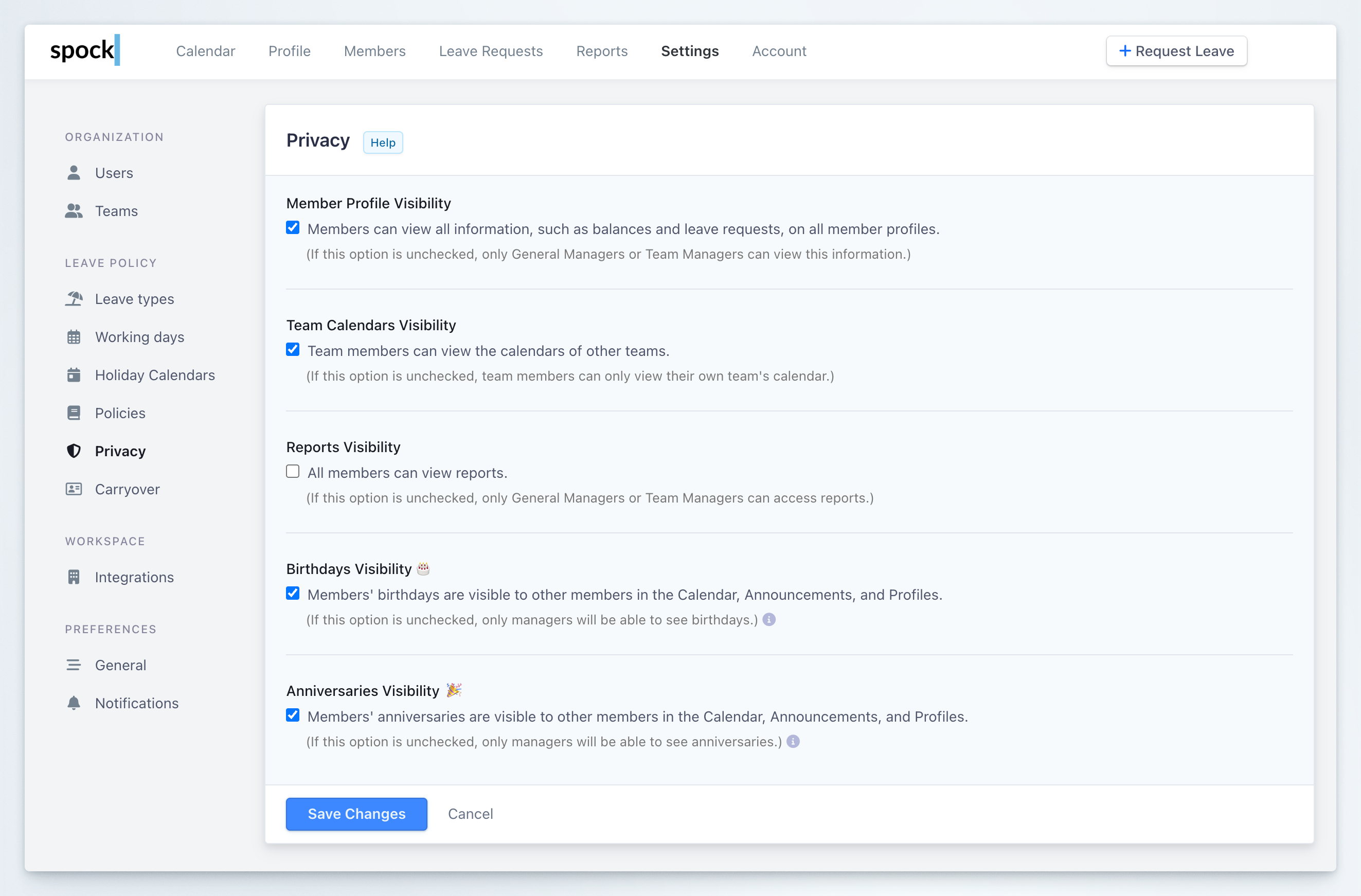This screenshot has height=896, width=1361.
Task: Disable Birthdays Visibility checkbox
Action: pyautogui.click(x=293, y=594)
